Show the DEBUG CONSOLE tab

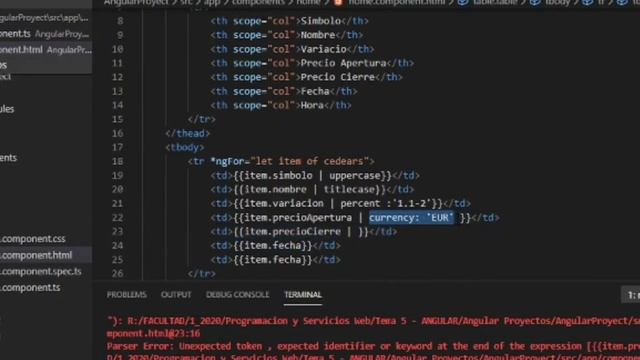tap(238, 294)
